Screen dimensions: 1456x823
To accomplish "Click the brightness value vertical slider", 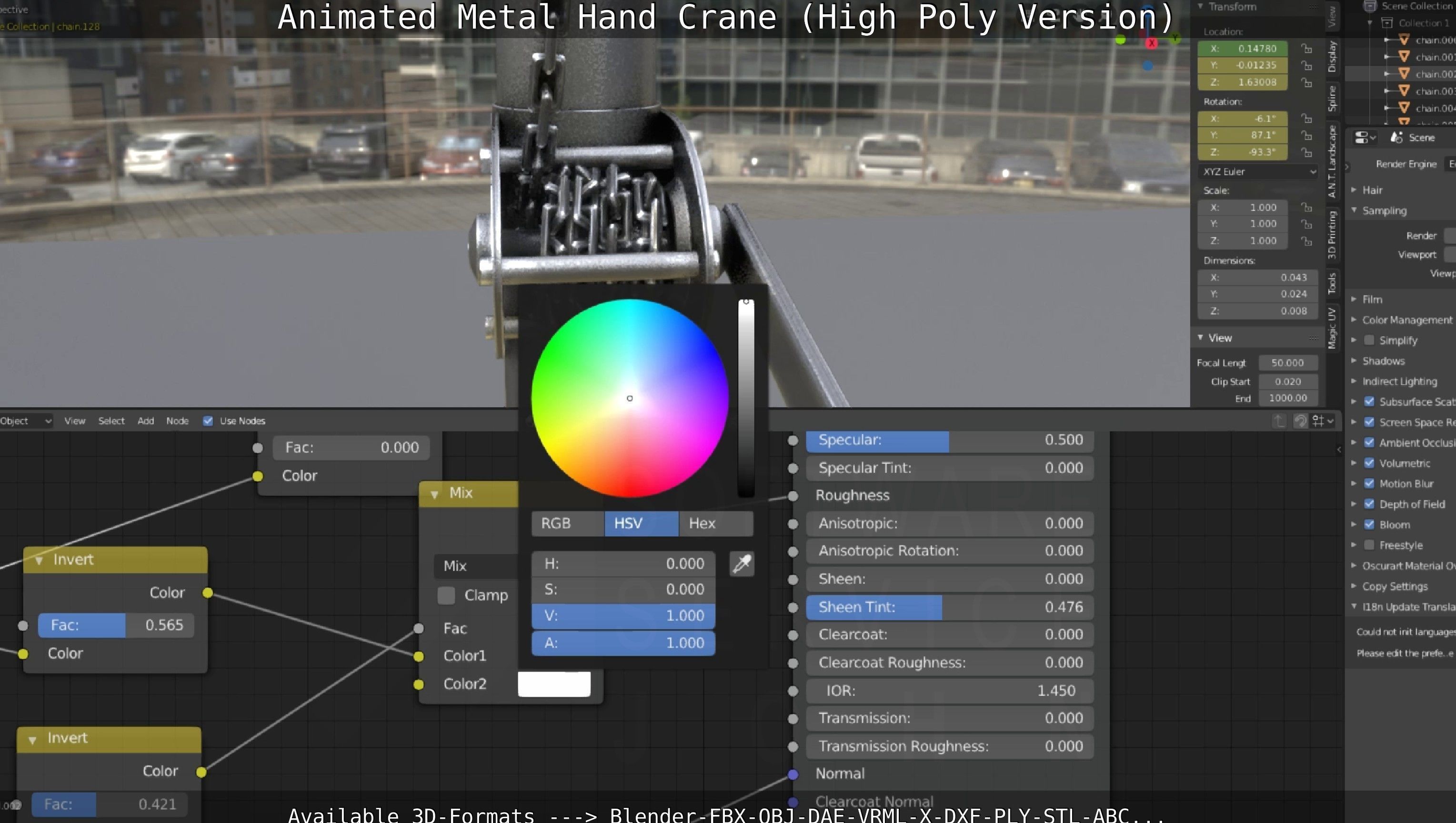I will [x=746, y=399].
